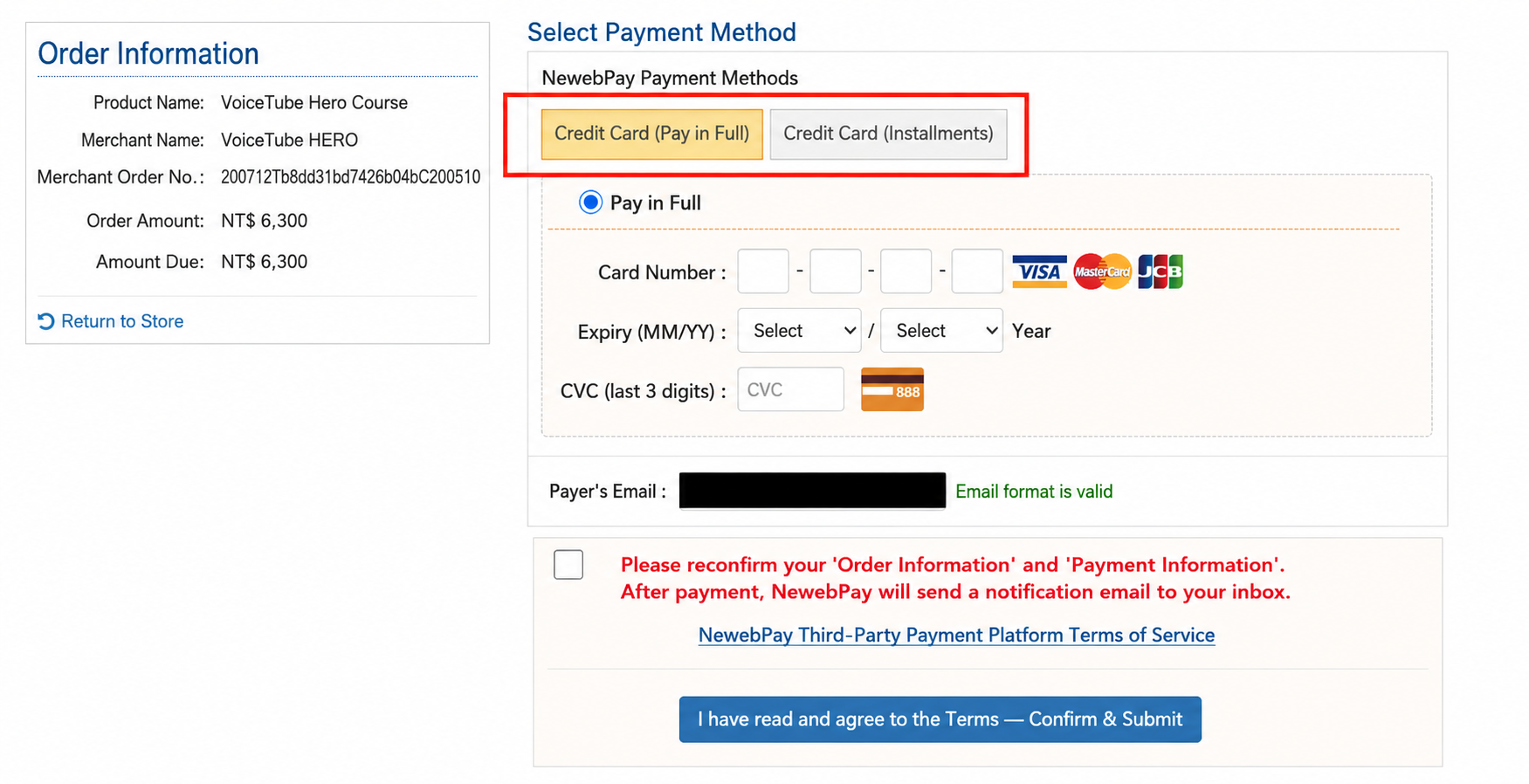This screenshot has width=1529, height=784.
Task: Click Confirm & Submit button
Action: tap(940, 719)
